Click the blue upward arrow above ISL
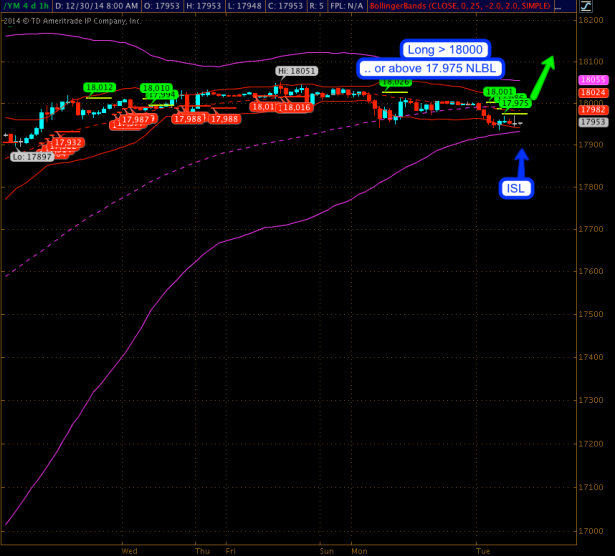The image size is (615, 556). (521, 159)
